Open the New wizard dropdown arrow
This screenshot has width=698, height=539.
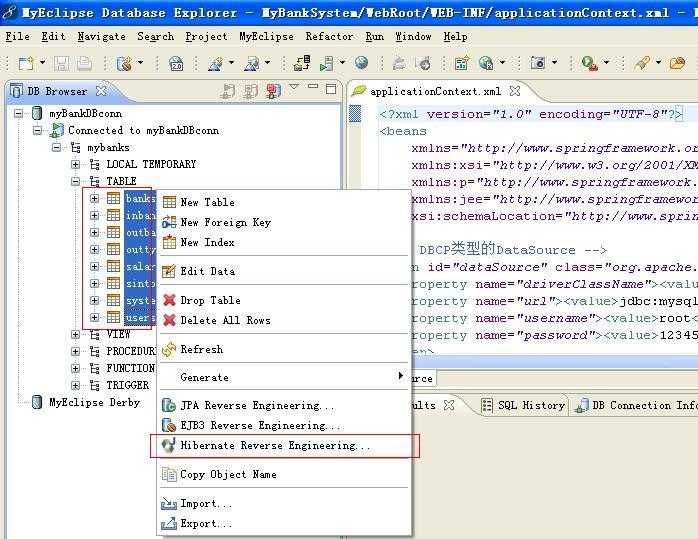42,63
